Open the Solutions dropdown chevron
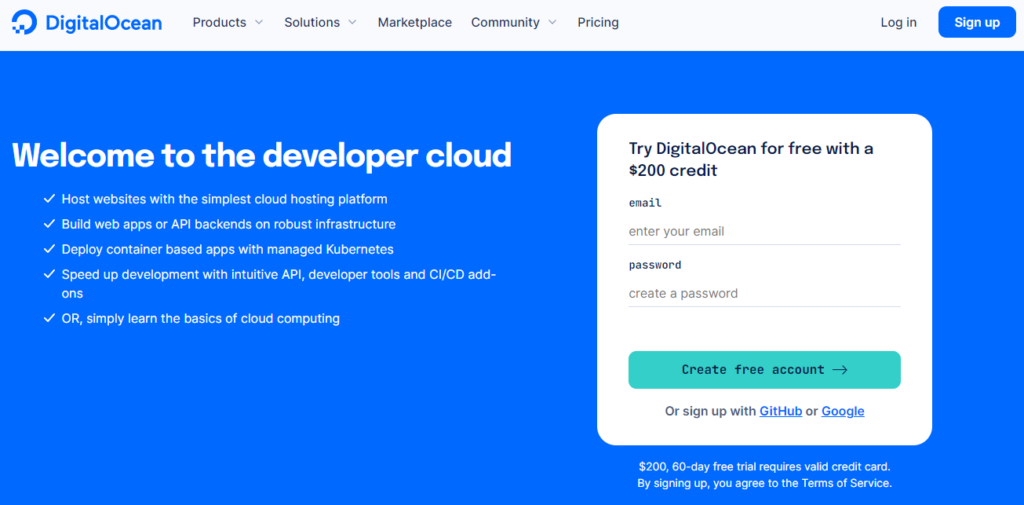 click(x=352, y=22)
